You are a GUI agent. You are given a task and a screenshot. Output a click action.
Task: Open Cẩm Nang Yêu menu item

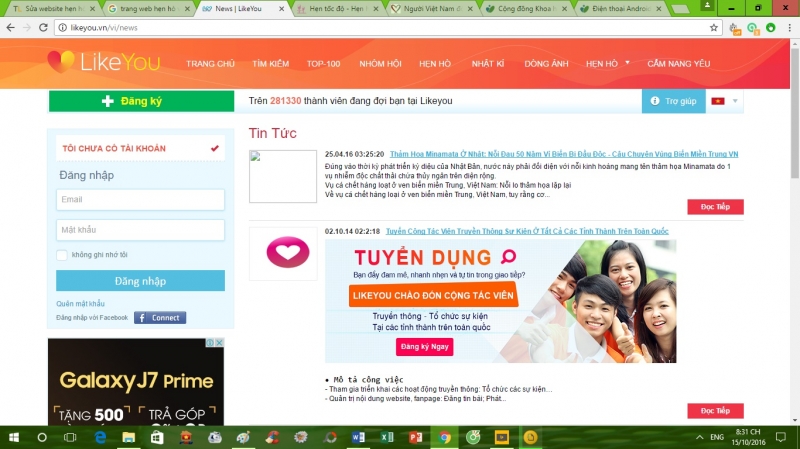coord(679,64)
